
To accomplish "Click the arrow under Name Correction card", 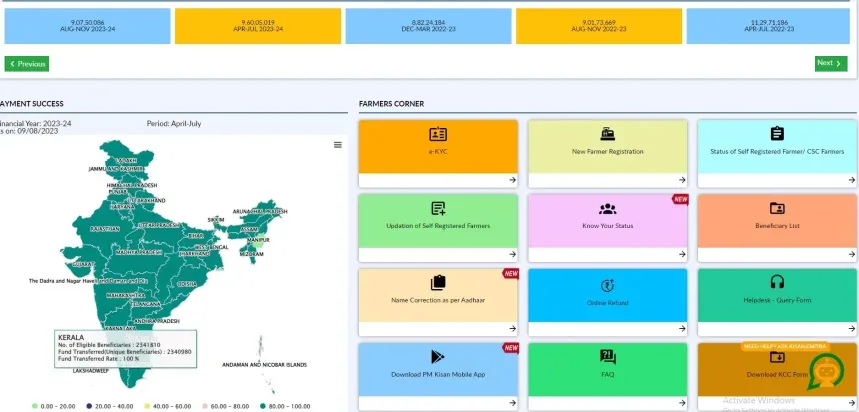I will 512,329.
